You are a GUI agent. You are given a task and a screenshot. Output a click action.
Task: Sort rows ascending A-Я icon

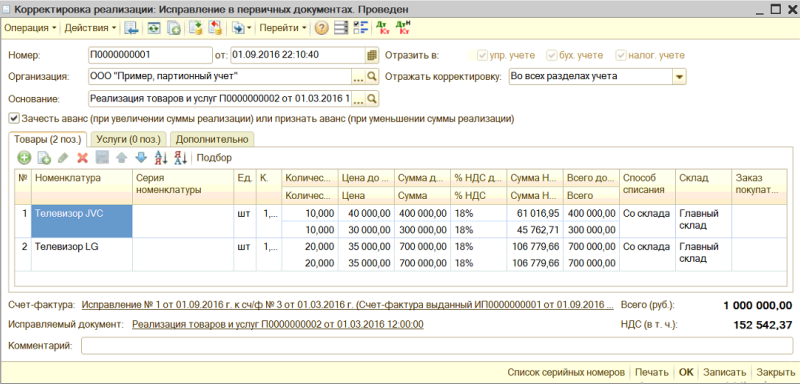(161, 158)
